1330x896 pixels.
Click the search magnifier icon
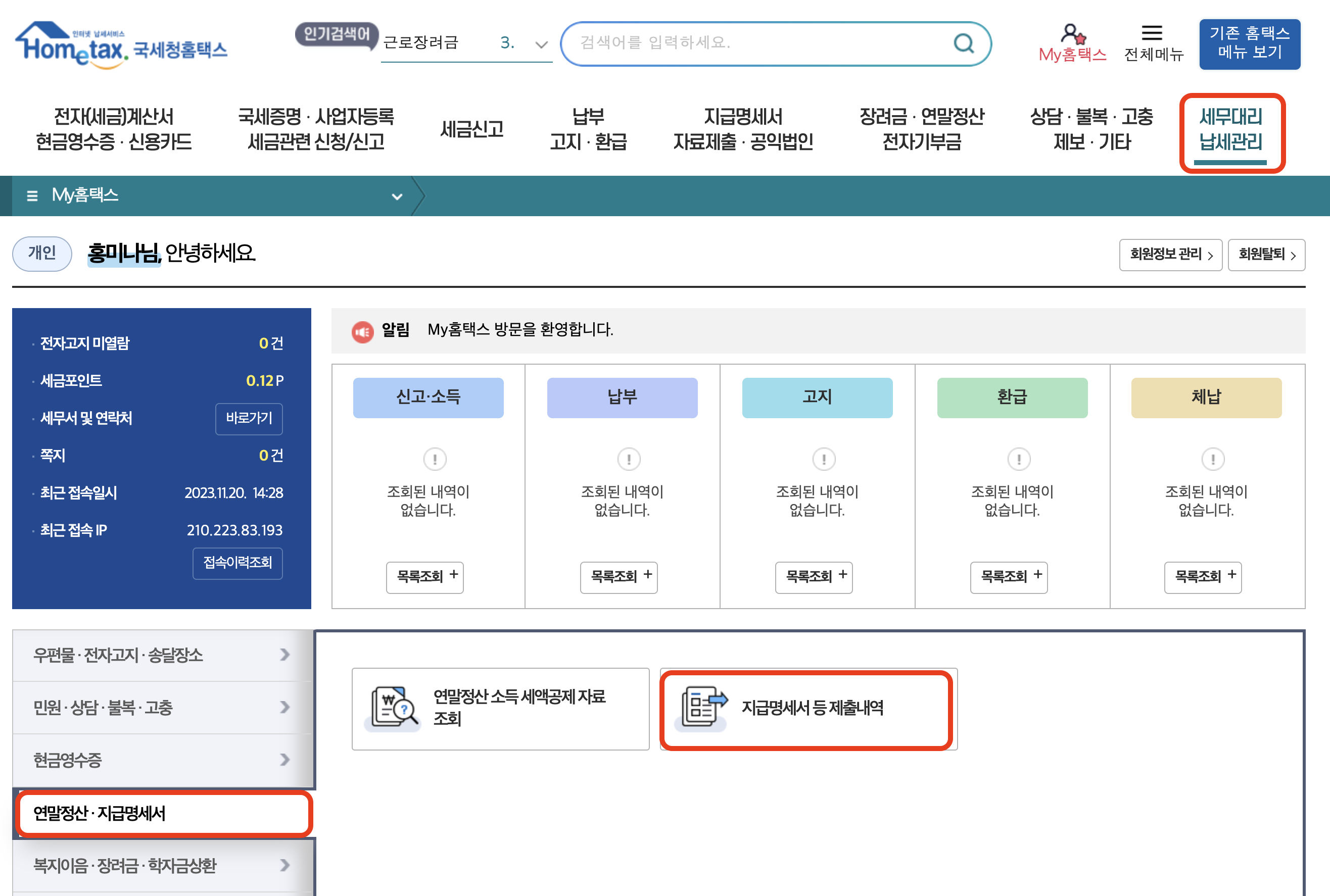(x=964, y=43)
